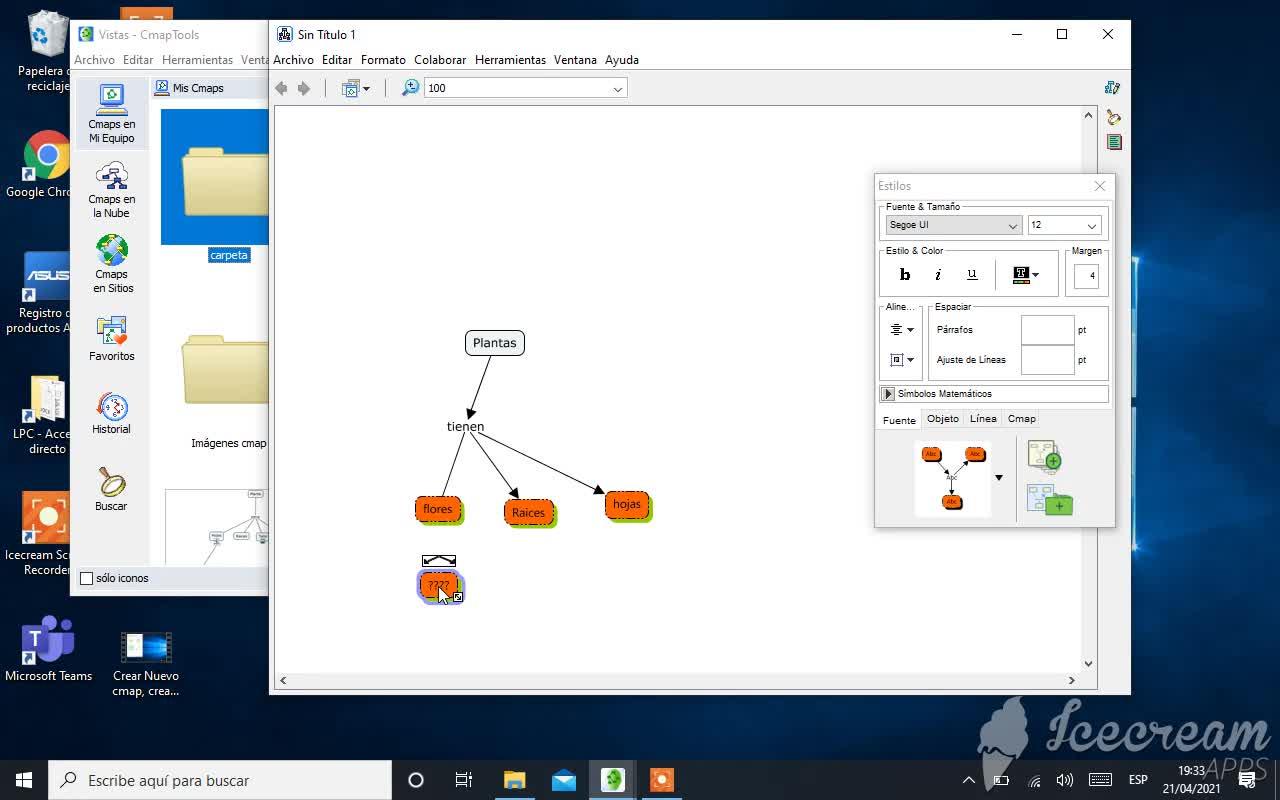This screenshot has width=1280, height=800.
Task: Switch to the Línea tab
Action: click(983, 419)
